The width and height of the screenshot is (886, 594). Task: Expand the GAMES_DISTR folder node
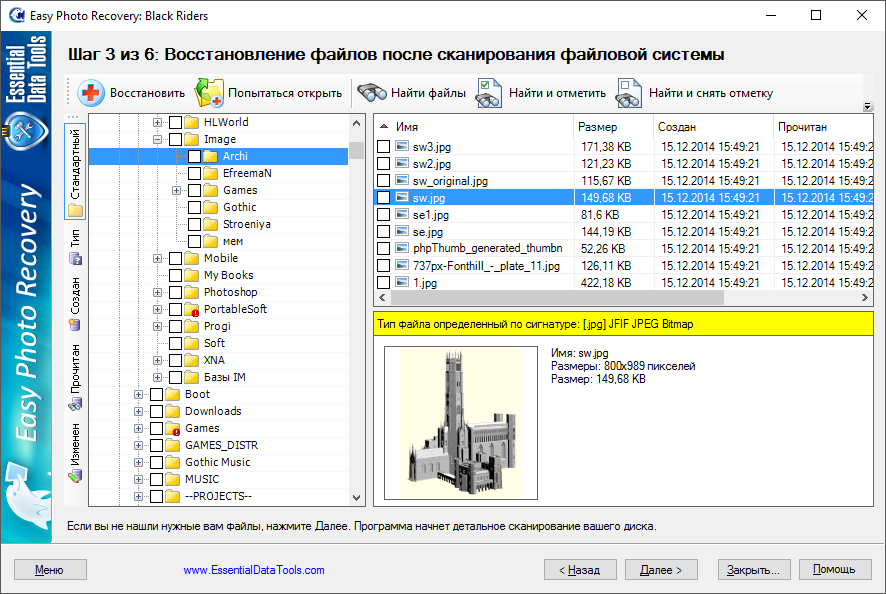point(138,445)
